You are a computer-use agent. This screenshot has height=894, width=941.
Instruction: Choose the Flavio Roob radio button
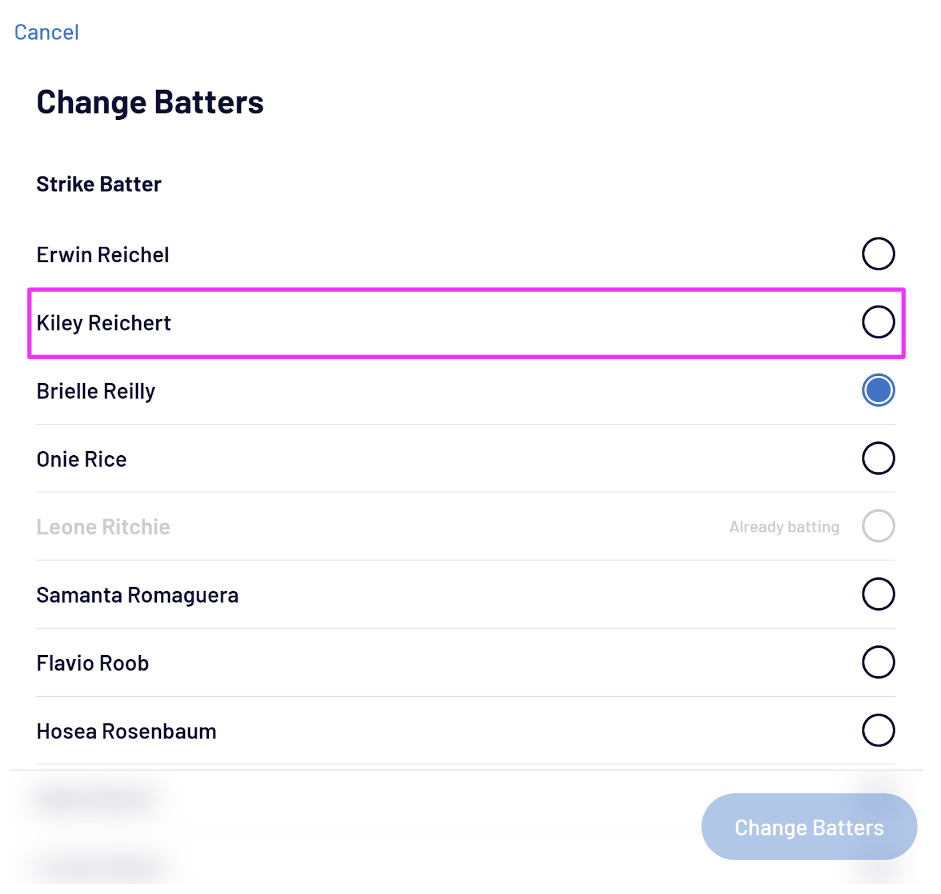pos(878,662)
